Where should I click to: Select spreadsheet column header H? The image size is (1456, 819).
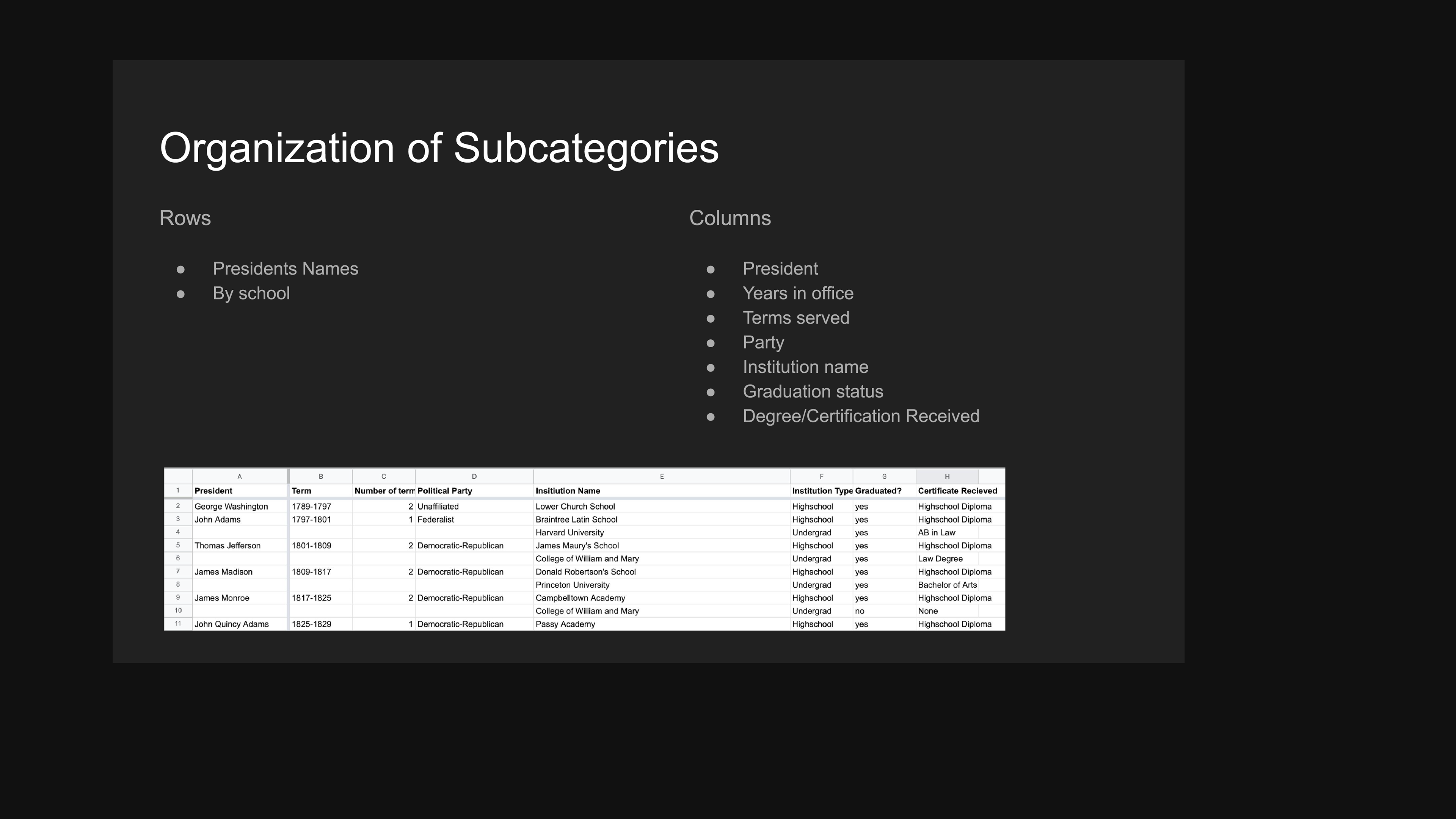point(947,477)
